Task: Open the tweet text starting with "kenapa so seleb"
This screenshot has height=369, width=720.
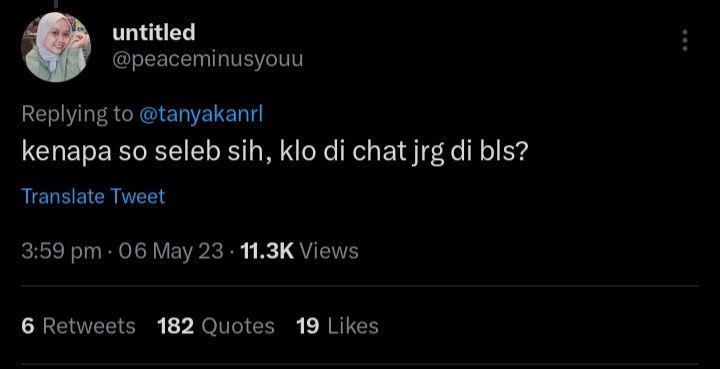Action: [274, 152]
